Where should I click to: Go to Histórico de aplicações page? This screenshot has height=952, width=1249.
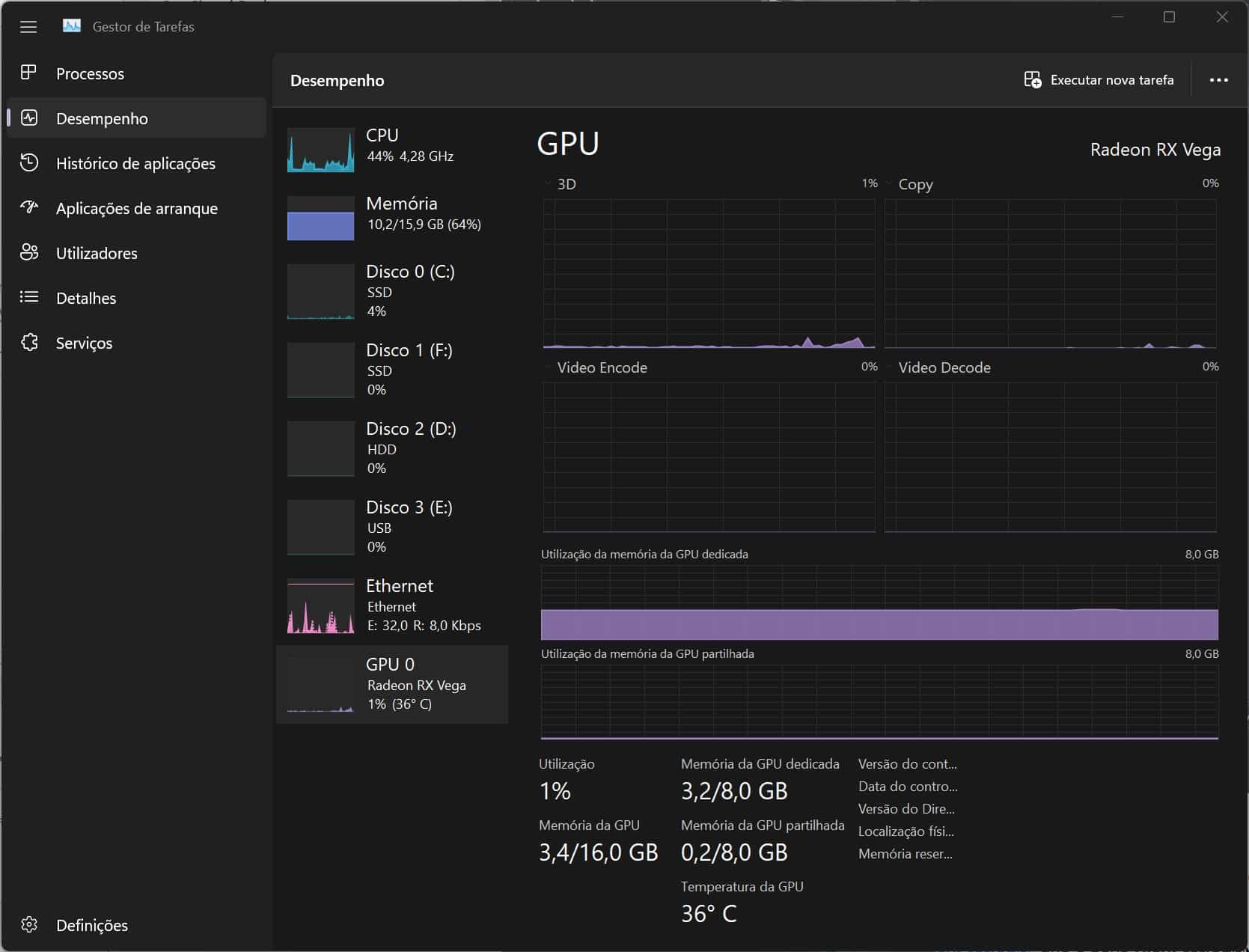click(136, 163)
